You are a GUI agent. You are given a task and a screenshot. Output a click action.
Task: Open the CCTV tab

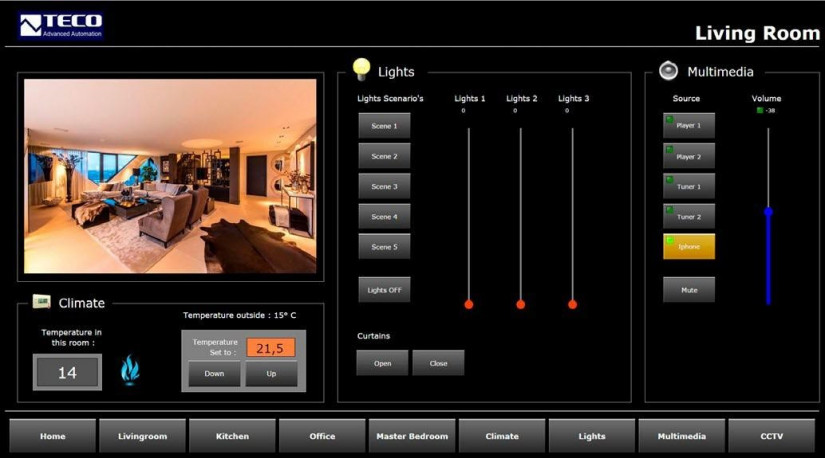tap(771, 436)
